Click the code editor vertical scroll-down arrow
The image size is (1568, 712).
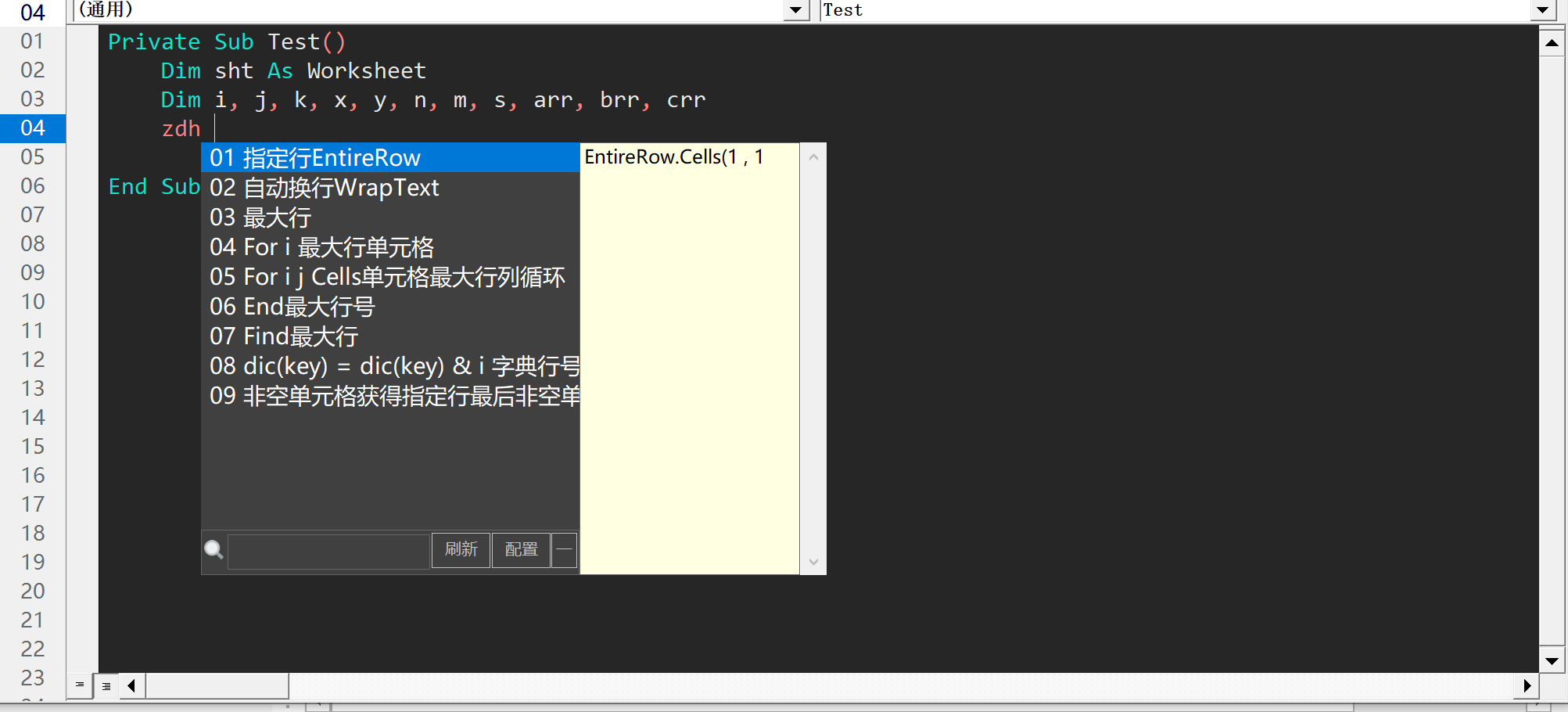(x=1552, y=661)
